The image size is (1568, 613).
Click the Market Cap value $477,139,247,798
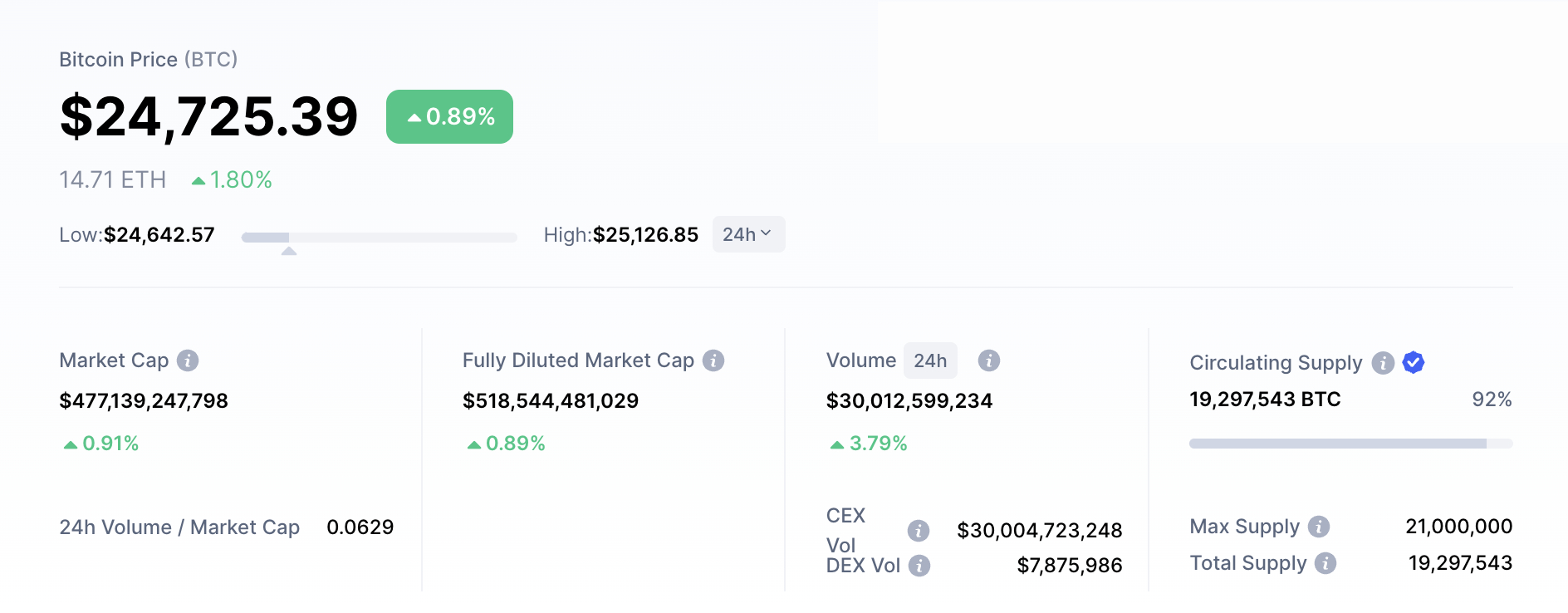pyautogui.click(x=144, y=401)
